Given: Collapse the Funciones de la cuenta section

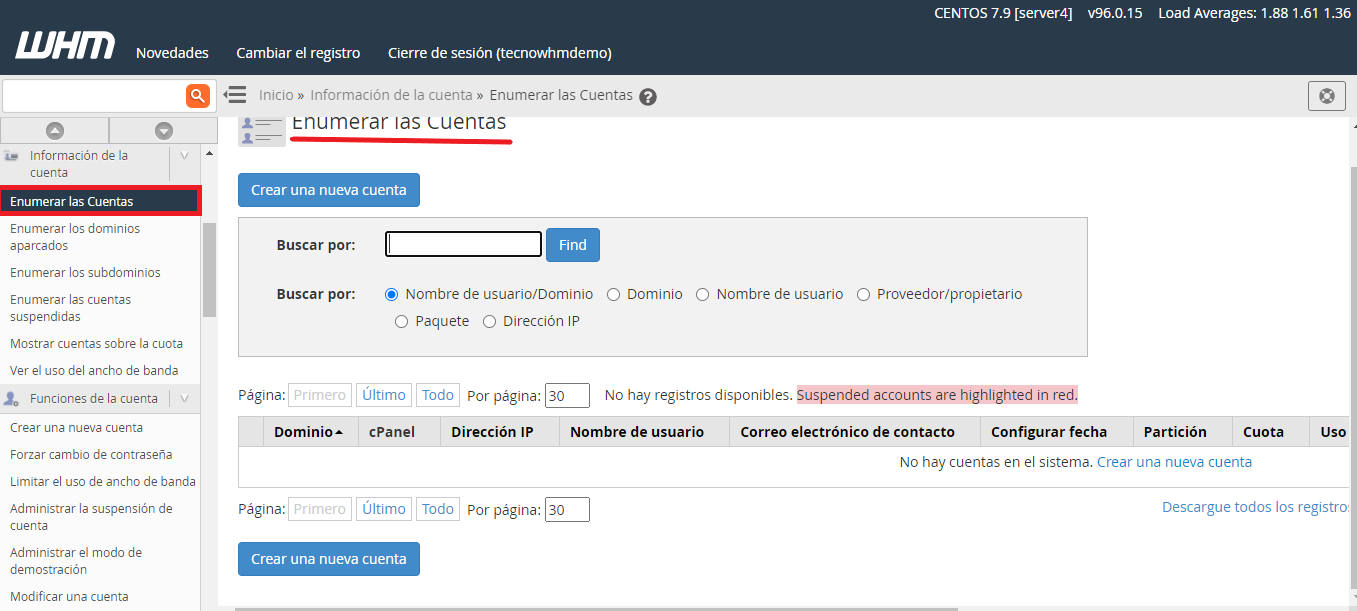Looking at the screenshot, I should click(x=184, y=399).
